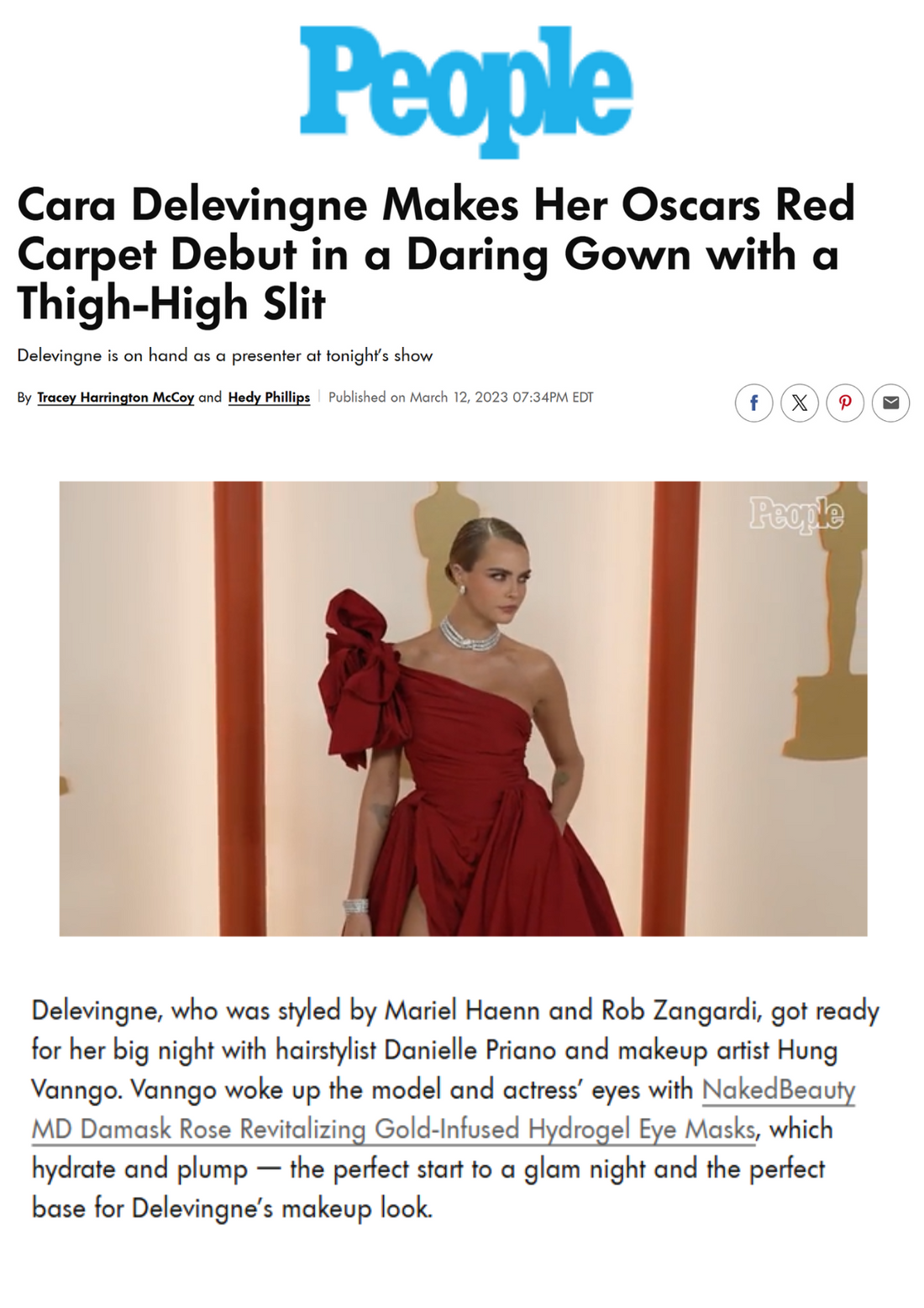Open the NakedBeauty MD Hydrogel Eye Masks link
924x1308 pixels.
click(443, 1109)
